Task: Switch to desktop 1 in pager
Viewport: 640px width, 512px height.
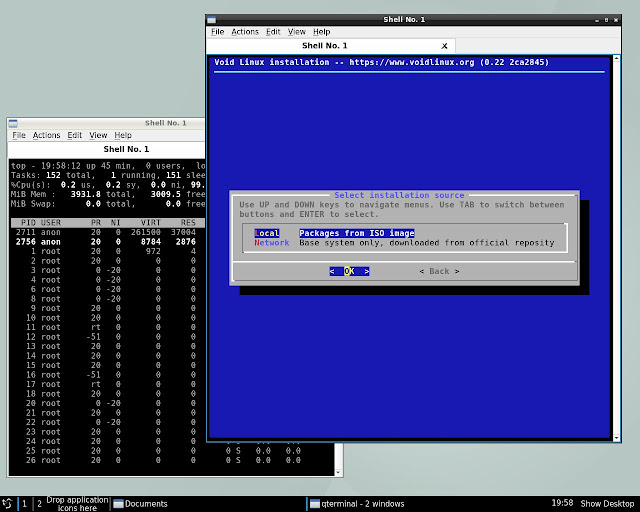Action: click(x=24, y=504)
